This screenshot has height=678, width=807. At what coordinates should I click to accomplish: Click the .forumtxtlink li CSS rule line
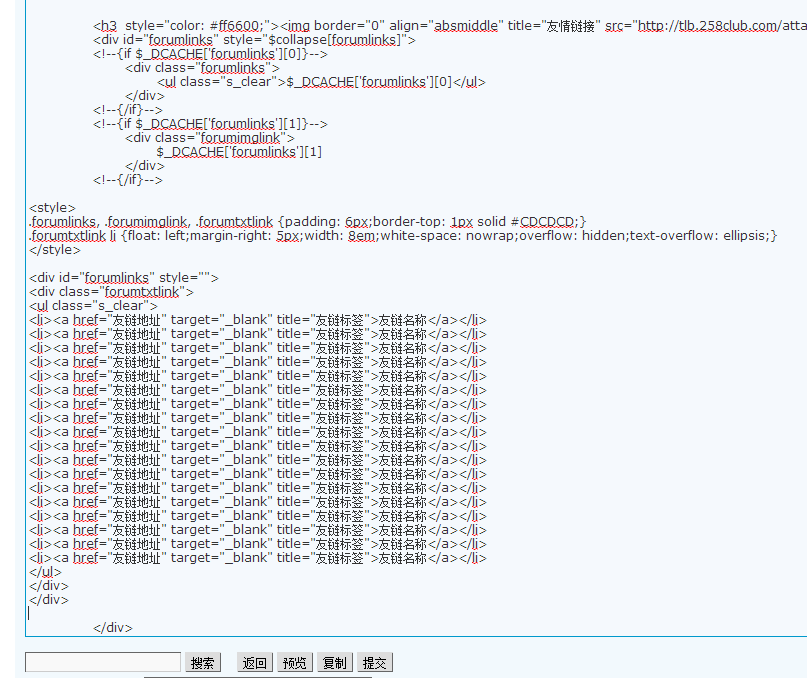click(x=403, y=236)
